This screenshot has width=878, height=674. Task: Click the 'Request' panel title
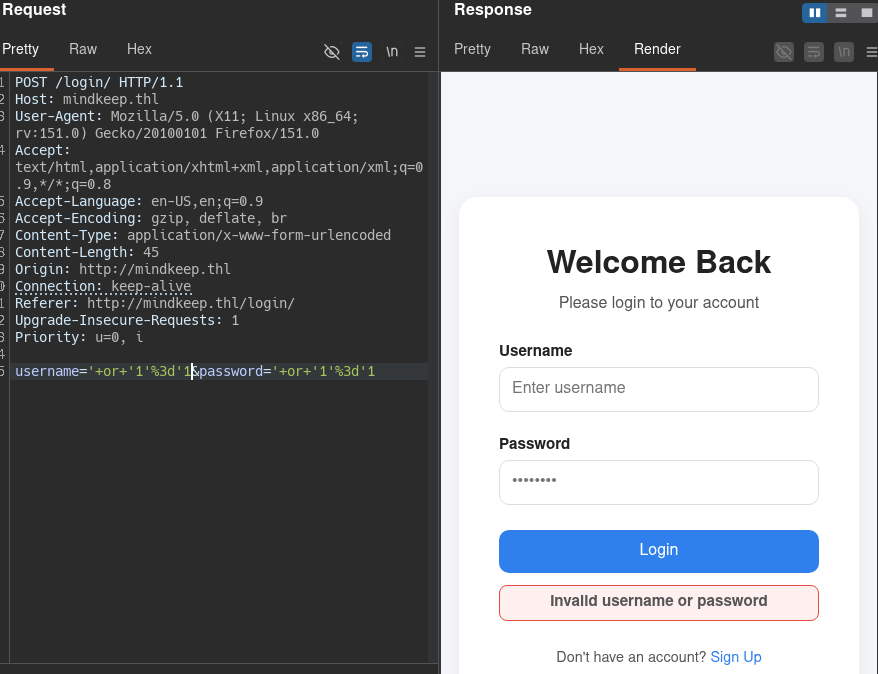[x=34, y=10]
